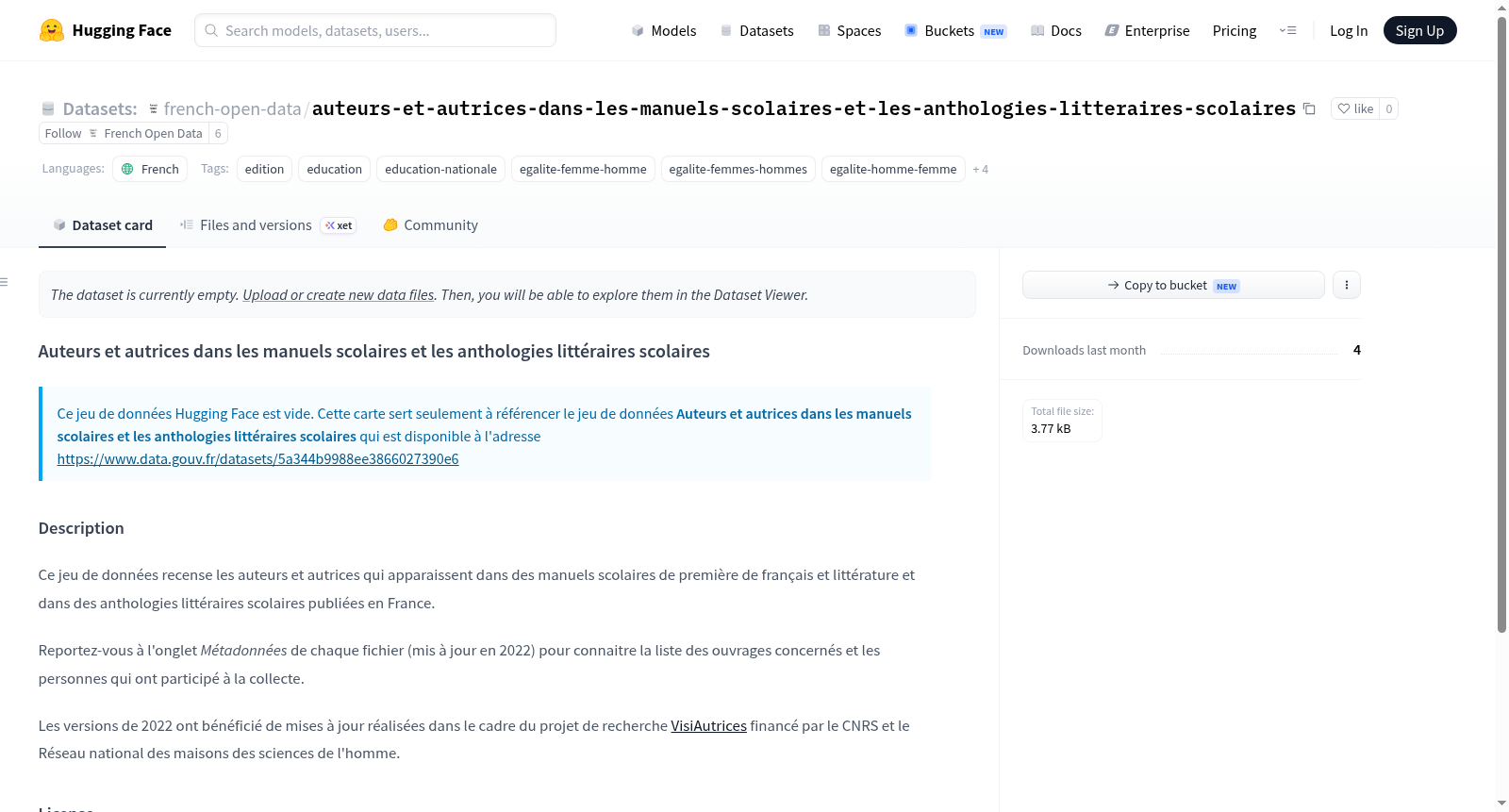Select the egalite-femme-homme tag
The width and height of the screenshot is (1509, 812).
click(583, 169)
